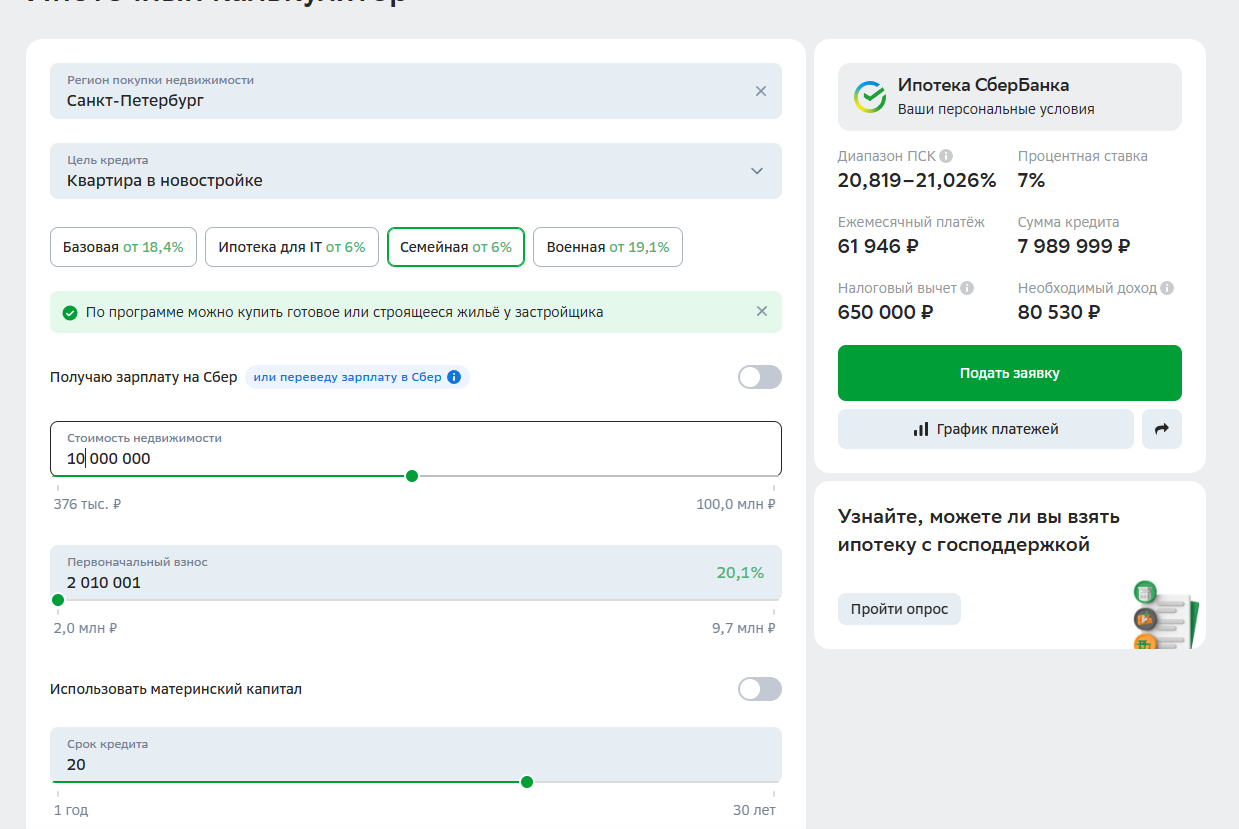Viewport: 1239px width, 829px height.
Task: Click the 1 год minimum term label
Action: tap(71, 810)
